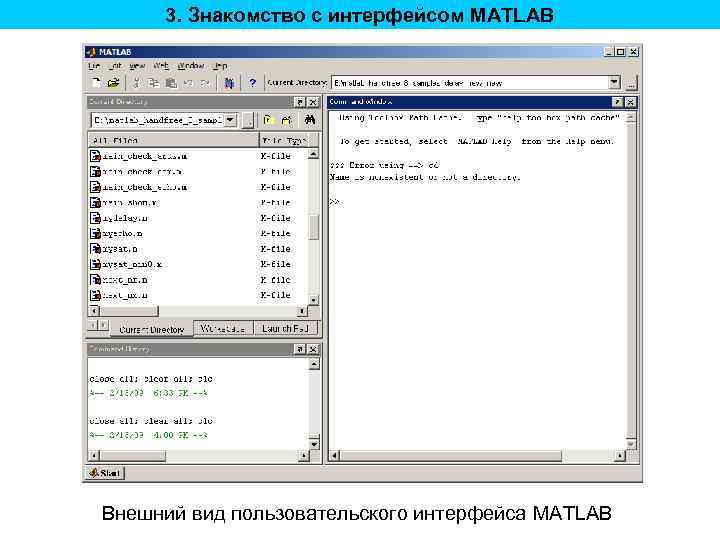720x540 pixels.
Task: Expand the path dropdown in Current Directory panel
Action: [x=231, y=120]
